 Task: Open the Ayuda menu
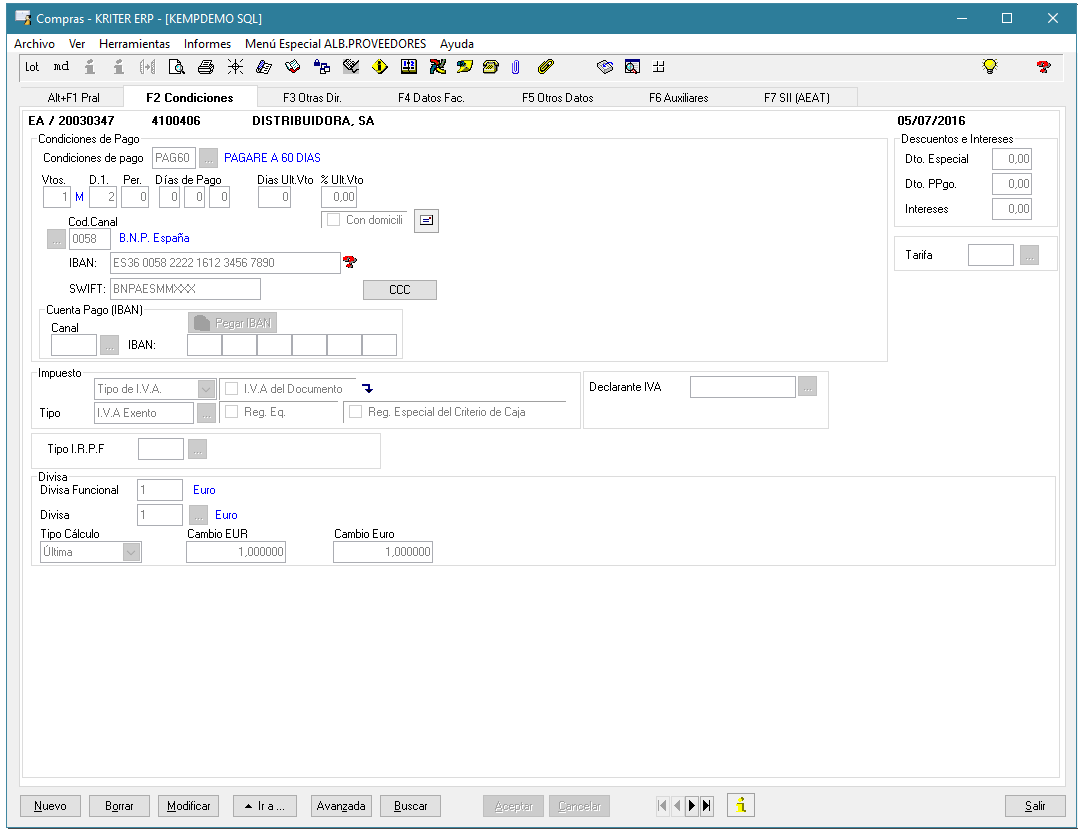(x=457, y=43)
